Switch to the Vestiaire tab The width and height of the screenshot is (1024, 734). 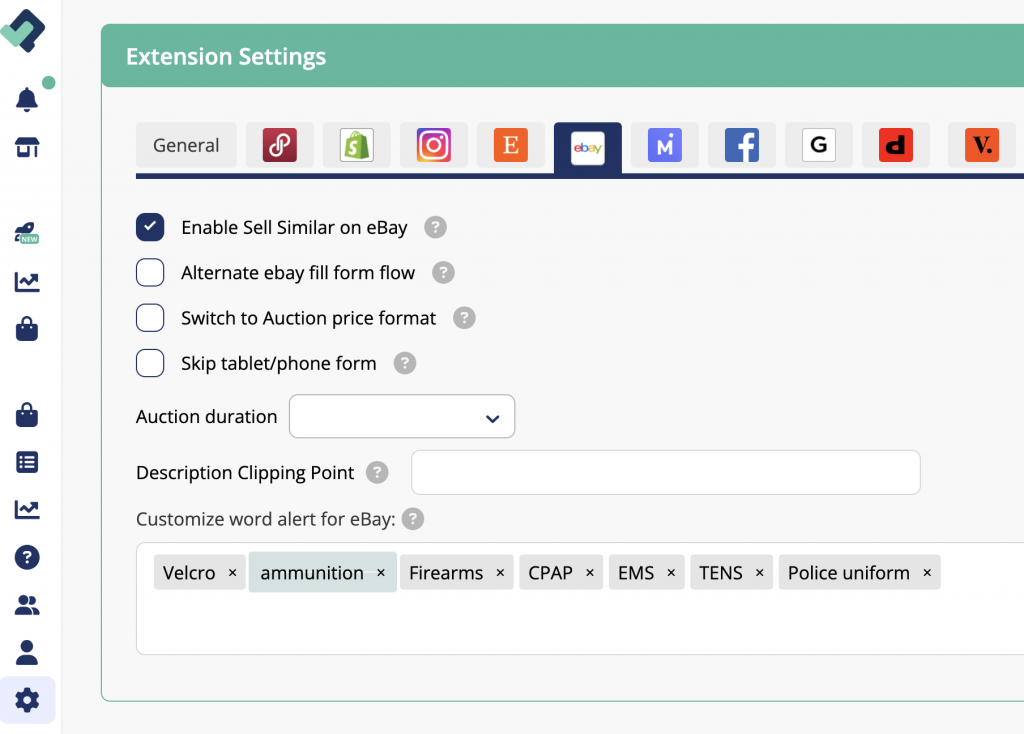(982, 145)
